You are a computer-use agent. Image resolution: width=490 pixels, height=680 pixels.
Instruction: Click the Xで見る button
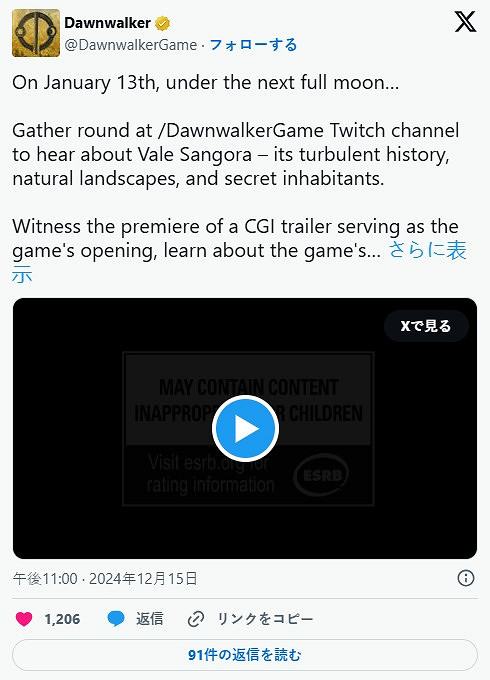click(x=426, y=326)
